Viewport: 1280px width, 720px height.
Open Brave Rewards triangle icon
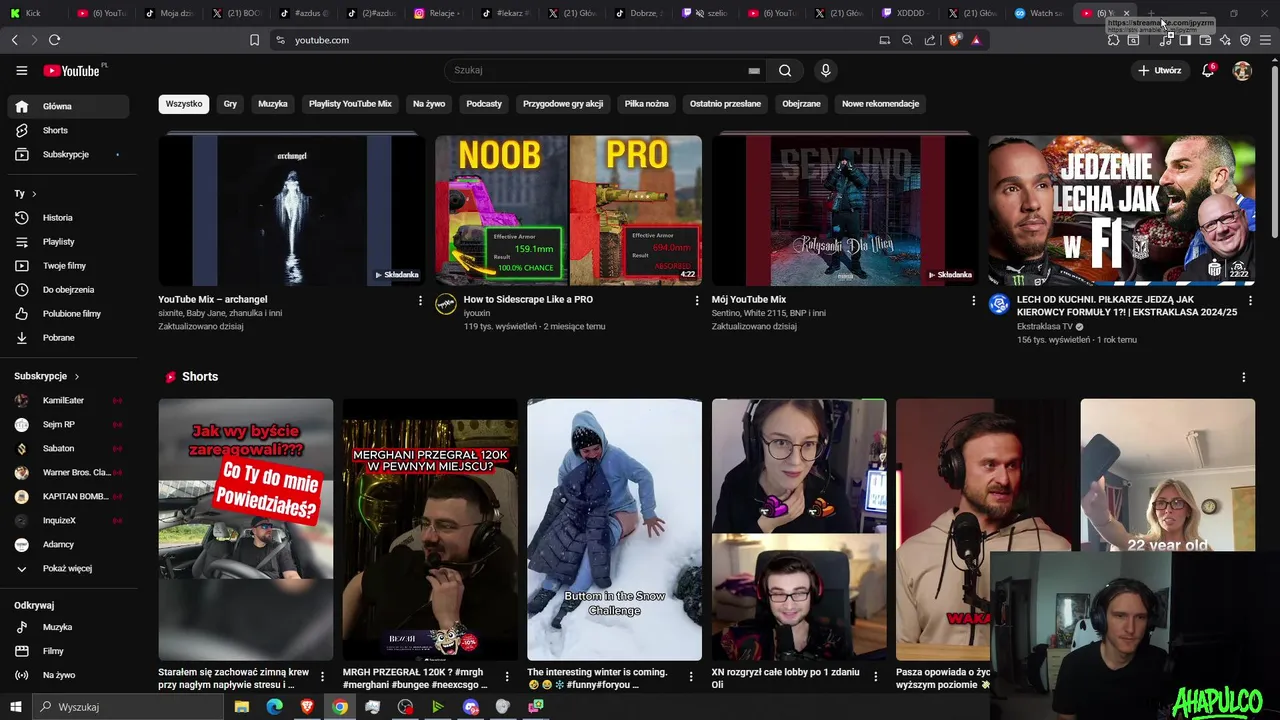tap(976, 40)
